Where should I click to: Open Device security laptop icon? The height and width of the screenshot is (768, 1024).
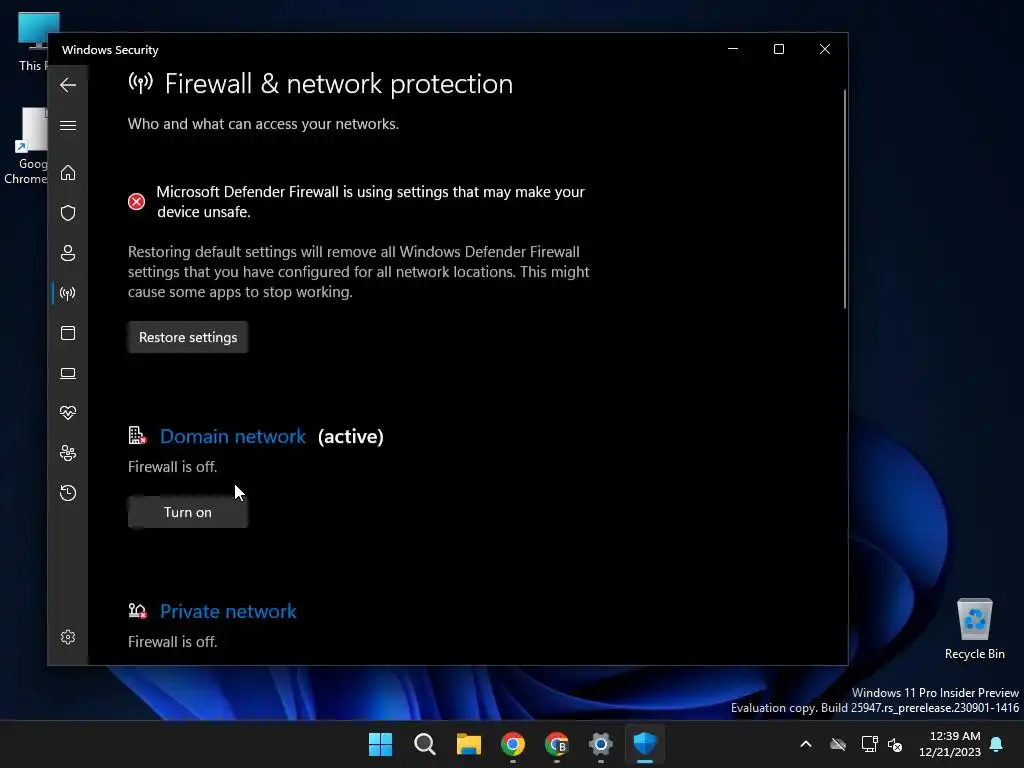click(68, 373)
